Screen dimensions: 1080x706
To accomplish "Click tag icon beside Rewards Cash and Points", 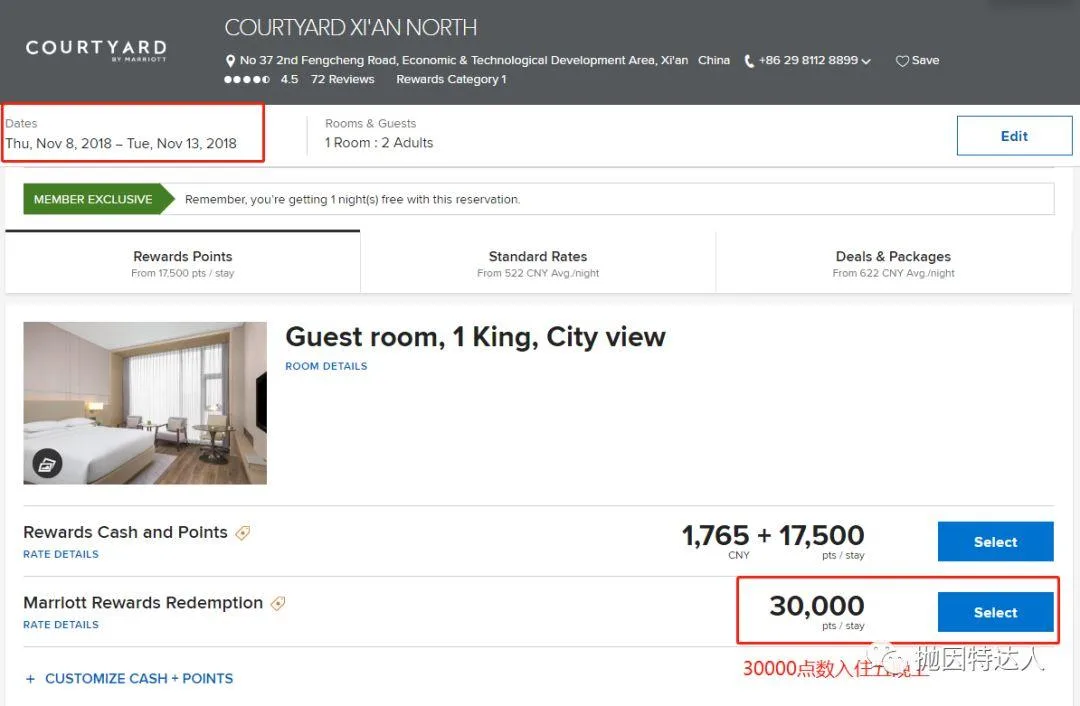I will tap(242, 533).
